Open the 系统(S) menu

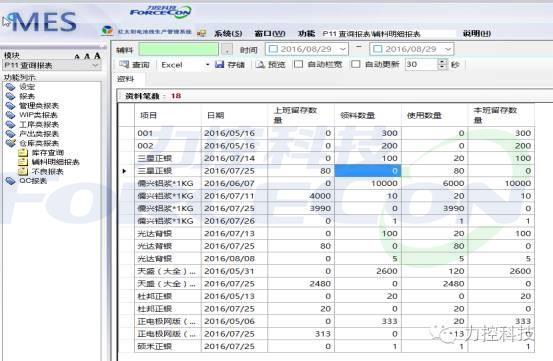click(228, 33)
